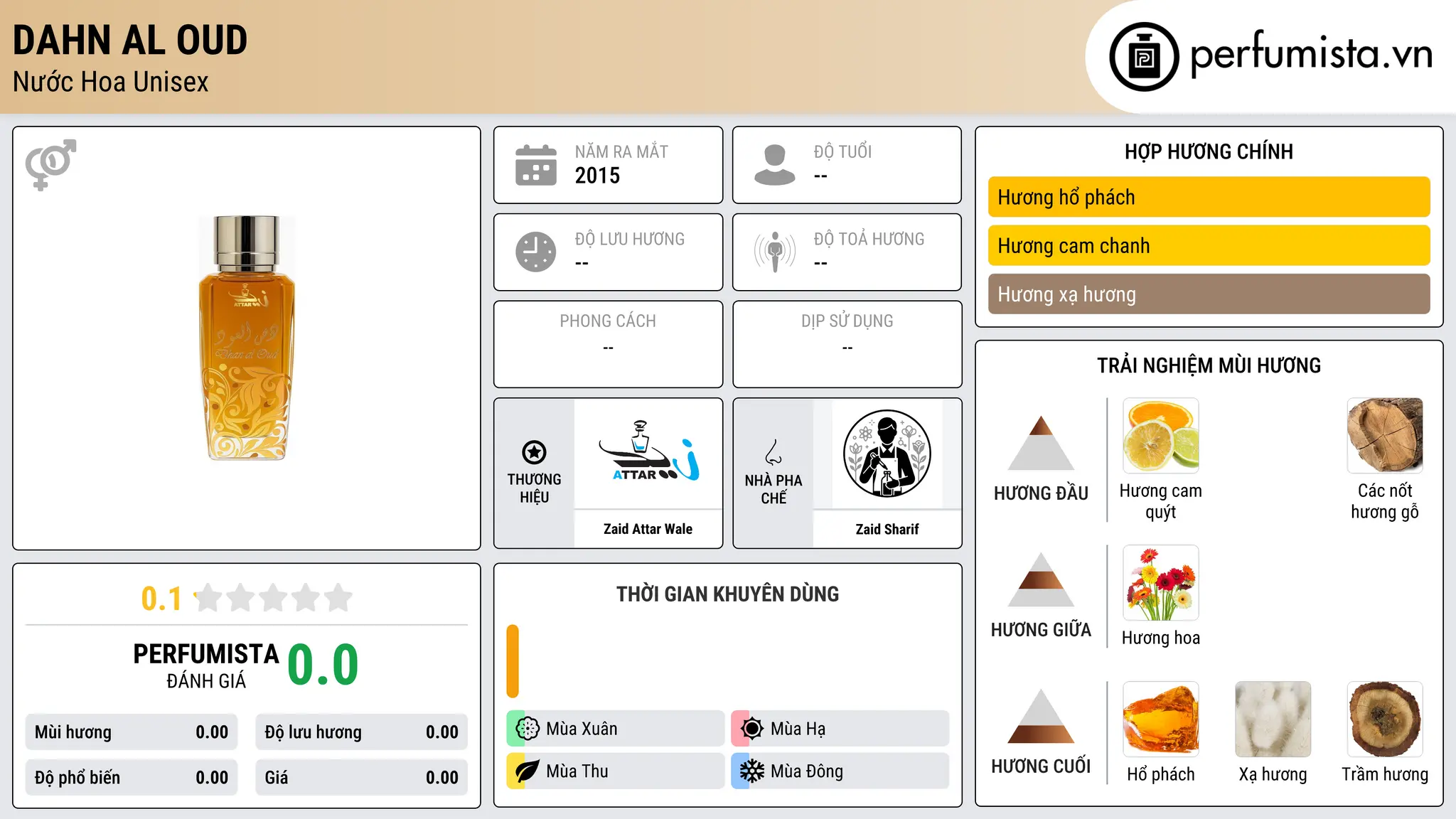Click the calendar icon beside Năm ra mắt

pos(536,165)
